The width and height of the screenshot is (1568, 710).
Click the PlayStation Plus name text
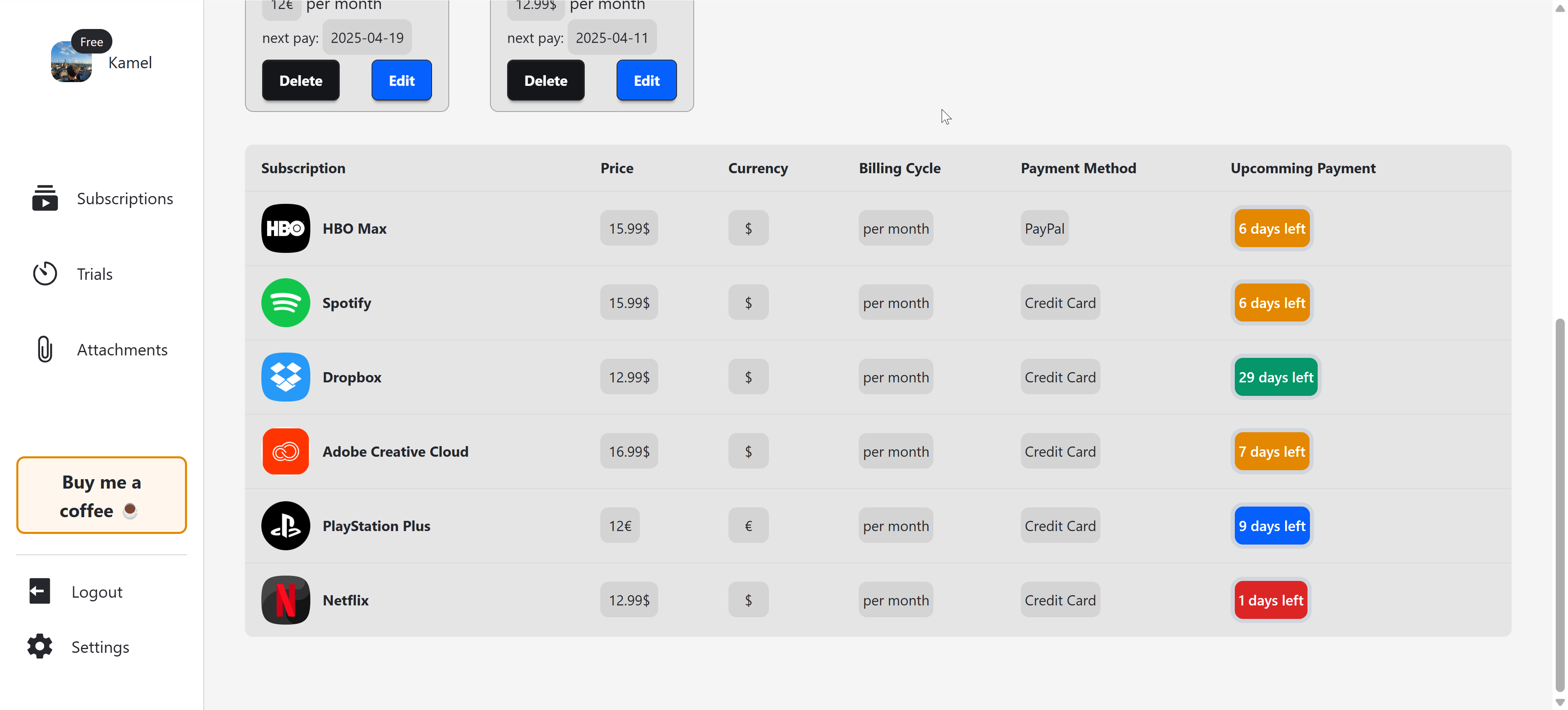click(376, 525)
